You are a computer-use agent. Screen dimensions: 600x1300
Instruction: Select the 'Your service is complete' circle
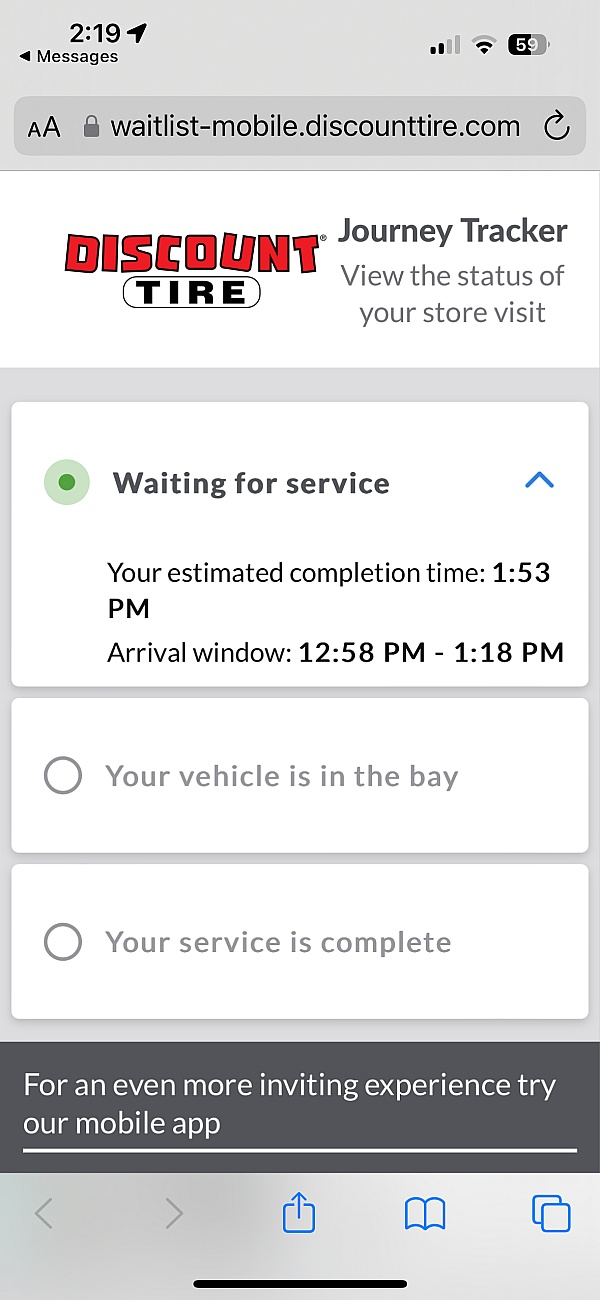coord(63,942)
